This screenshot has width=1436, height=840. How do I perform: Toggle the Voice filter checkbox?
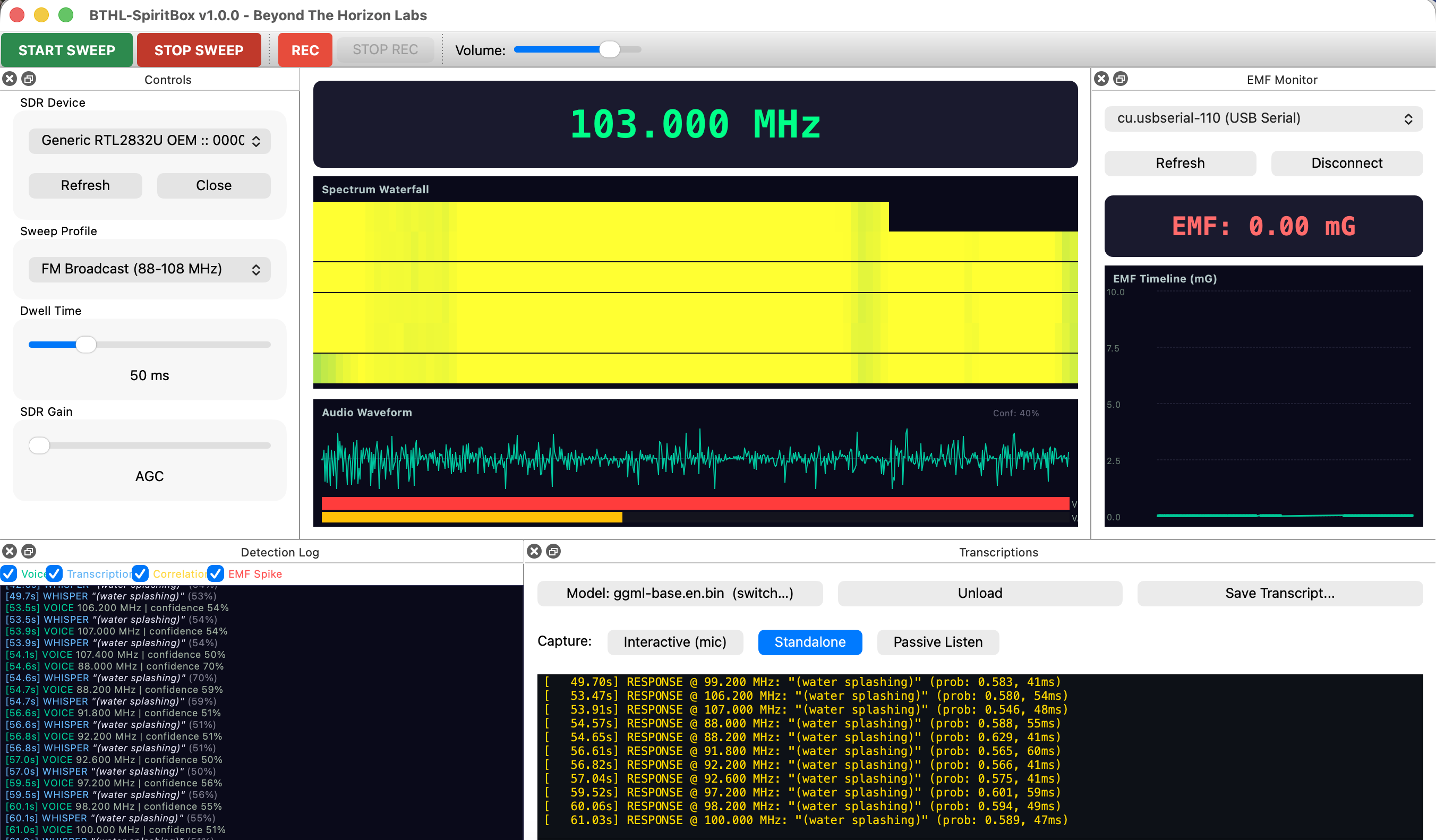(x=9, y=573)
